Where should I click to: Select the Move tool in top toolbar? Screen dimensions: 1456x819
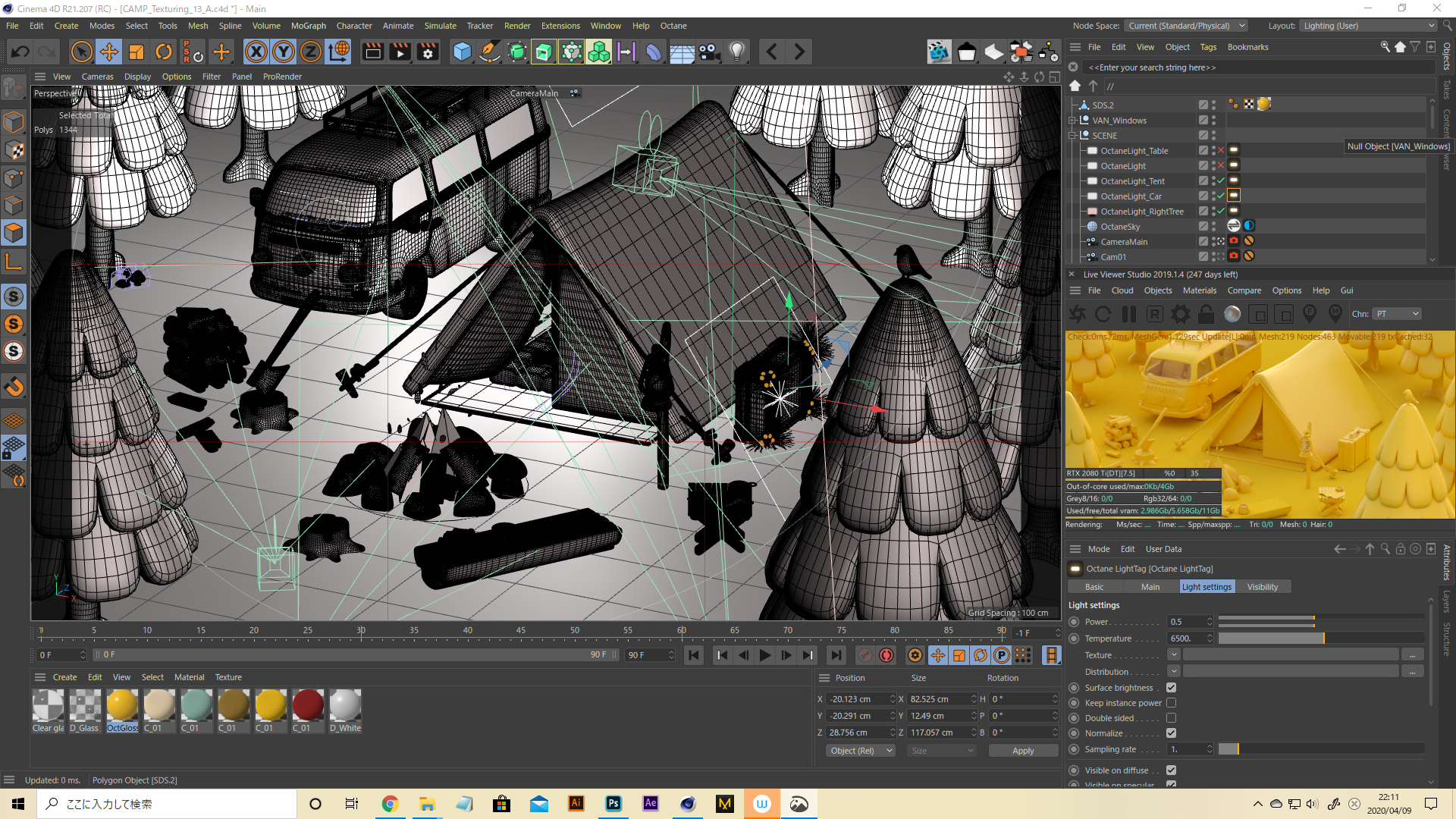(x=109, y=52)
